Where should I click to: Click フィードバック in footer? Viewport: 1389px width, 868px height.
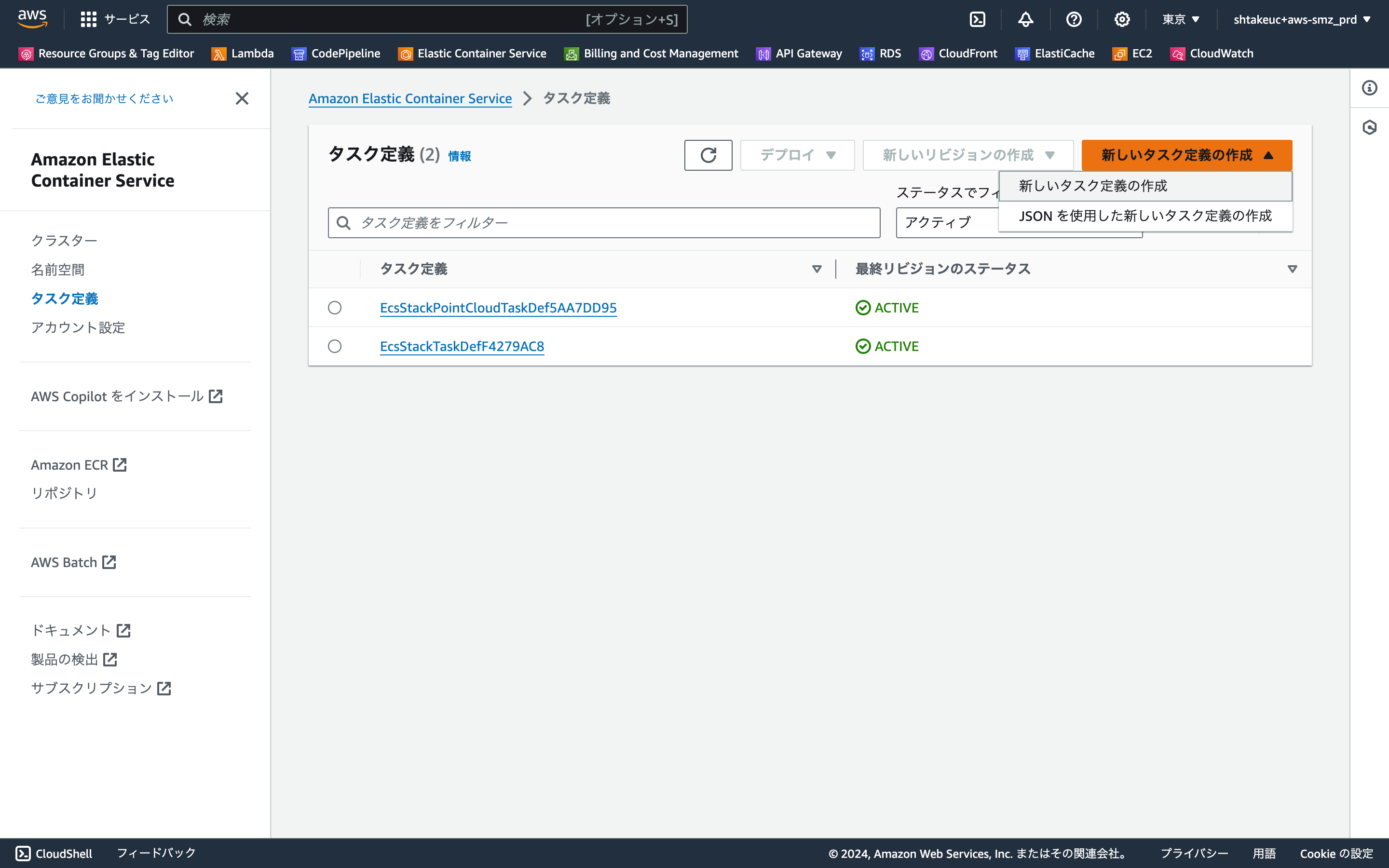pyautogui.click(x=156, y=853)
